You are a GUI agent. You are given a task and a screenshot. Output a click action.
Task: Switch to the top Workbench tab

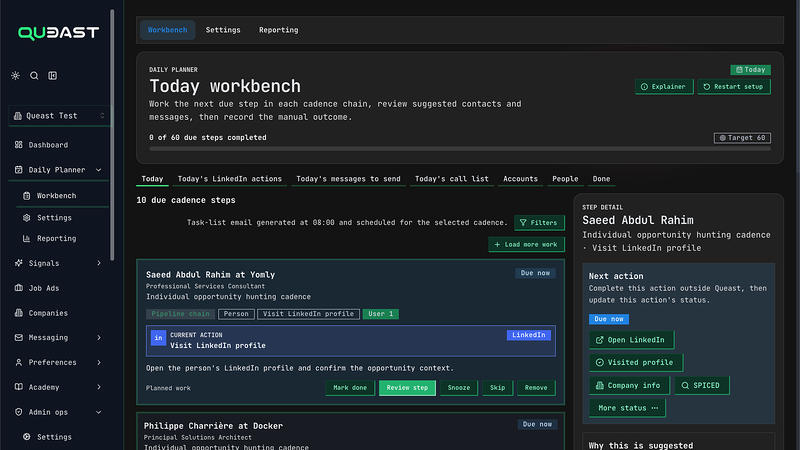(167, 30)
